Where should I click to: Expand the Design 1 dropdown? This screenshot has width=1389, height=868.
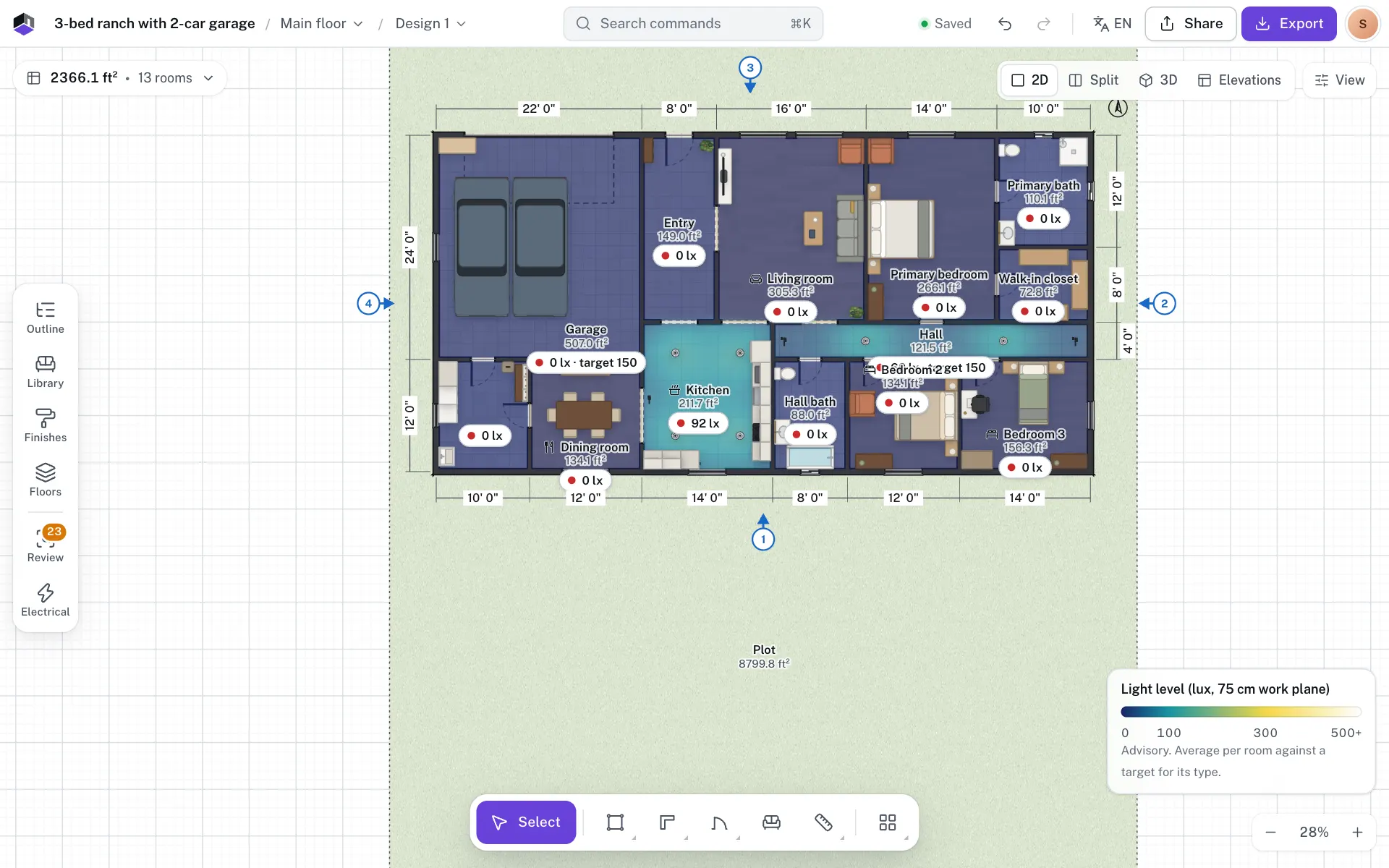tap(430, 24)
